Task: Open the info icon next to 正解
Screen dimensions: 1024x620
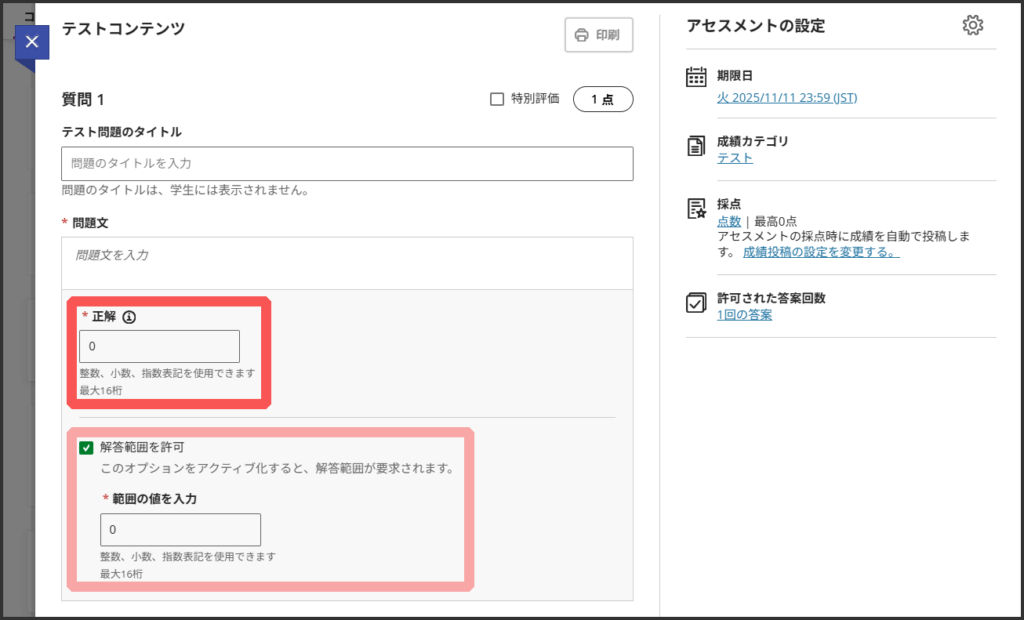Action: [129, 317]
